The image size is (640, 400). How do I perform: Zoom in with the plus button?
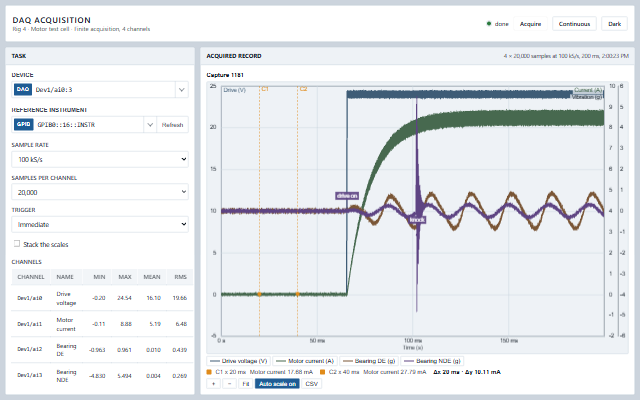point(213,384)
